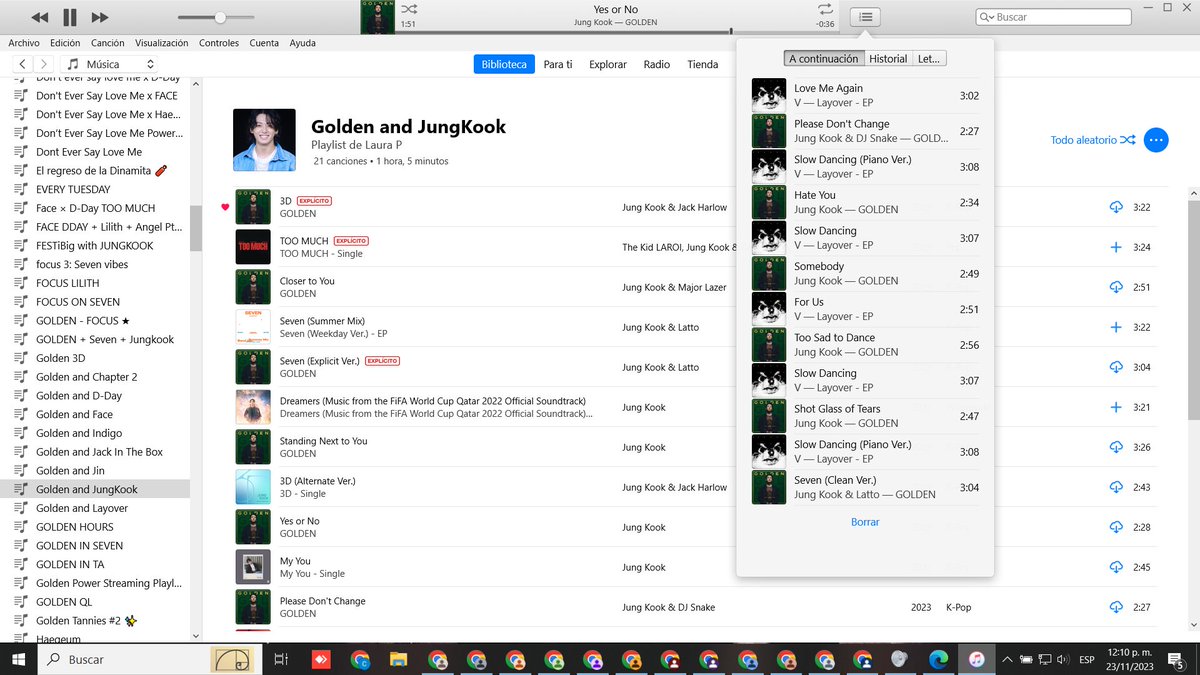Click the Buscar search field
This screenshot has width=1200, height=675.
[x=1053, y=17]
